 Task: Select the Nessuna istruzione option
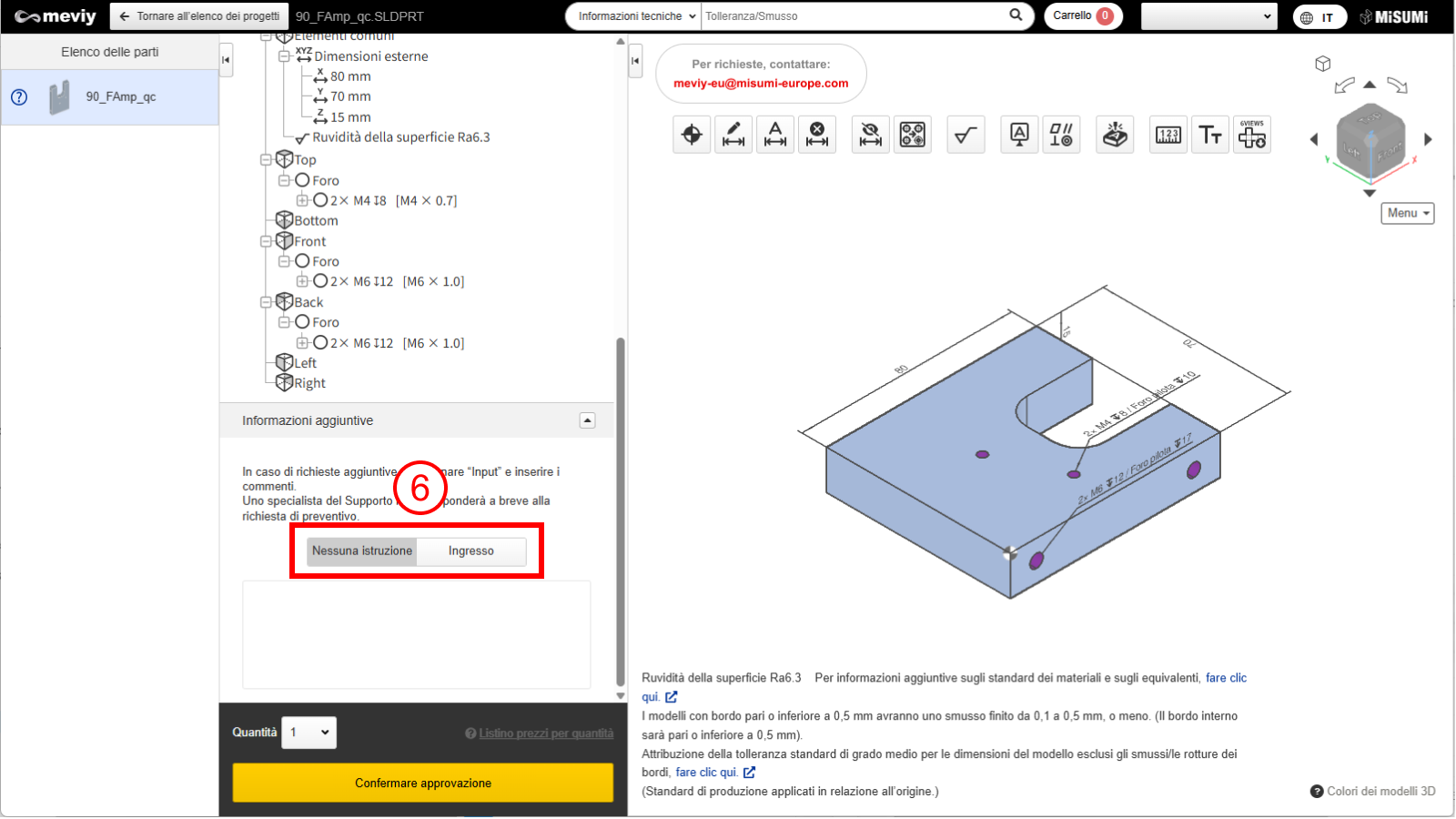pyautogui.click(x=362, y=551)
